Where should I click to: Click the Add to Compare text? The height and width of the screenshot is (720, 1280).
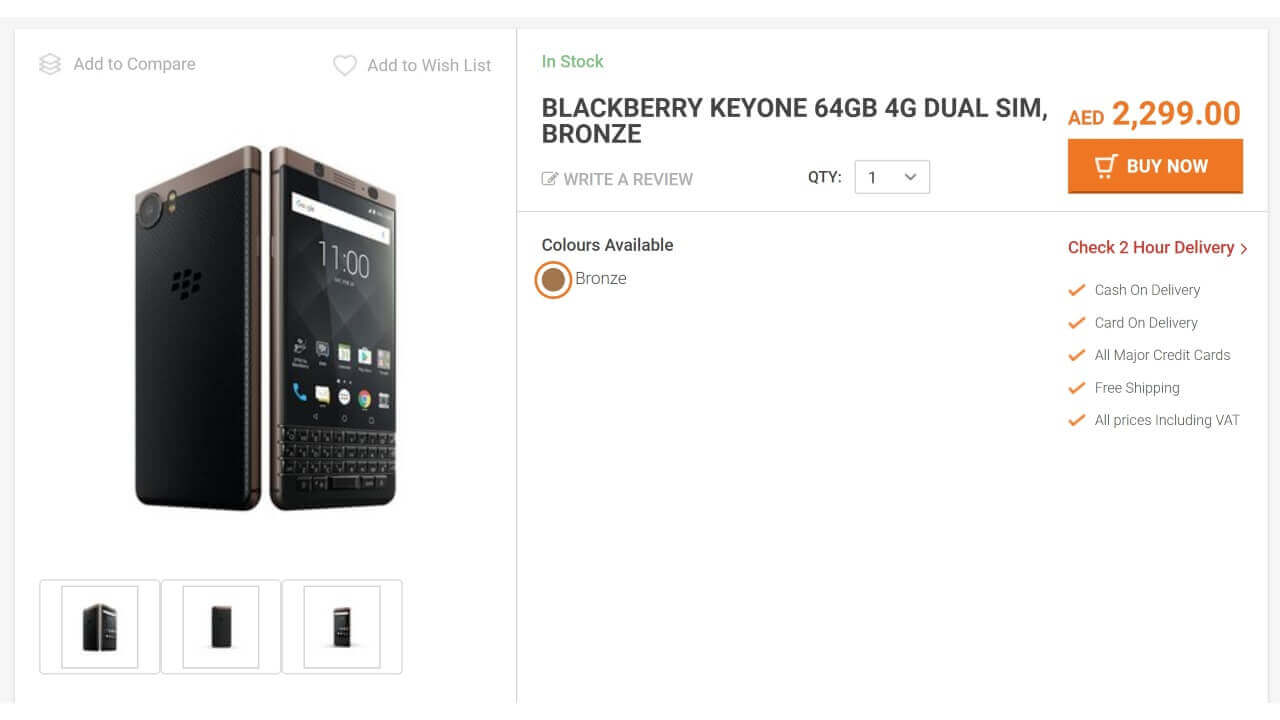pyautogui.click(x=134, y=64)
